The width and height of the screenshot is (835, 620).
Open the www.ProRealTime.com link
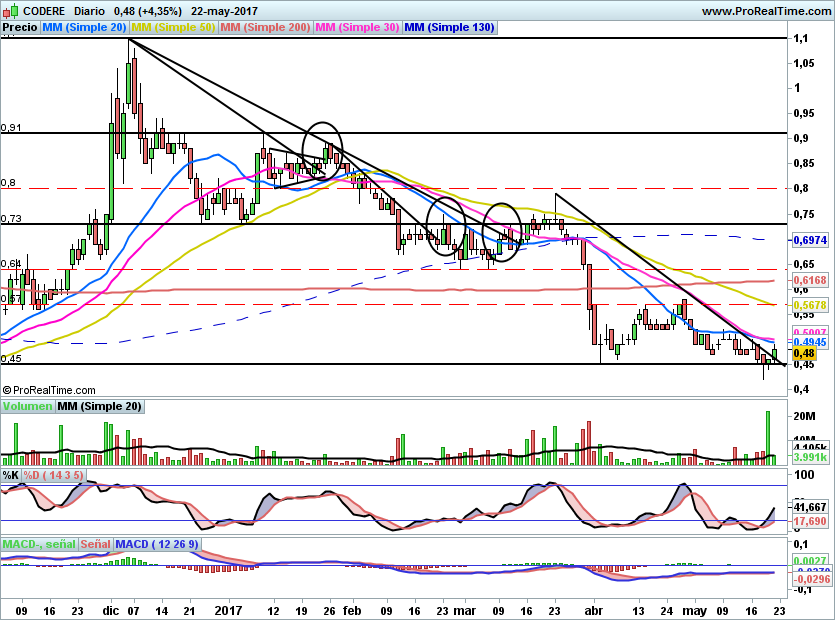[765, 11]
